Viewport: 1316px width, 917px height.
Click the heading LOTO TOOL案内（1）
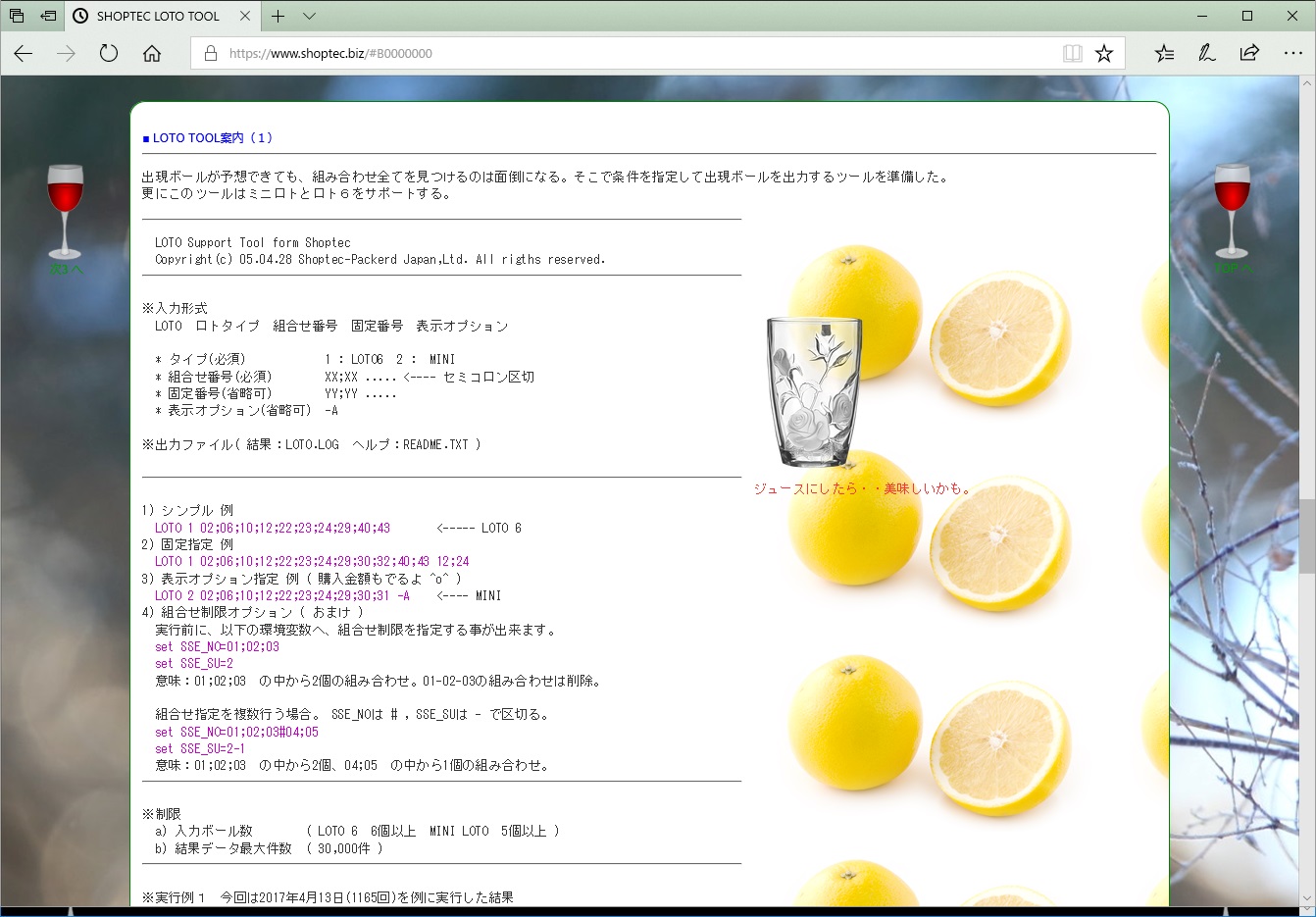tap(208, 138)
